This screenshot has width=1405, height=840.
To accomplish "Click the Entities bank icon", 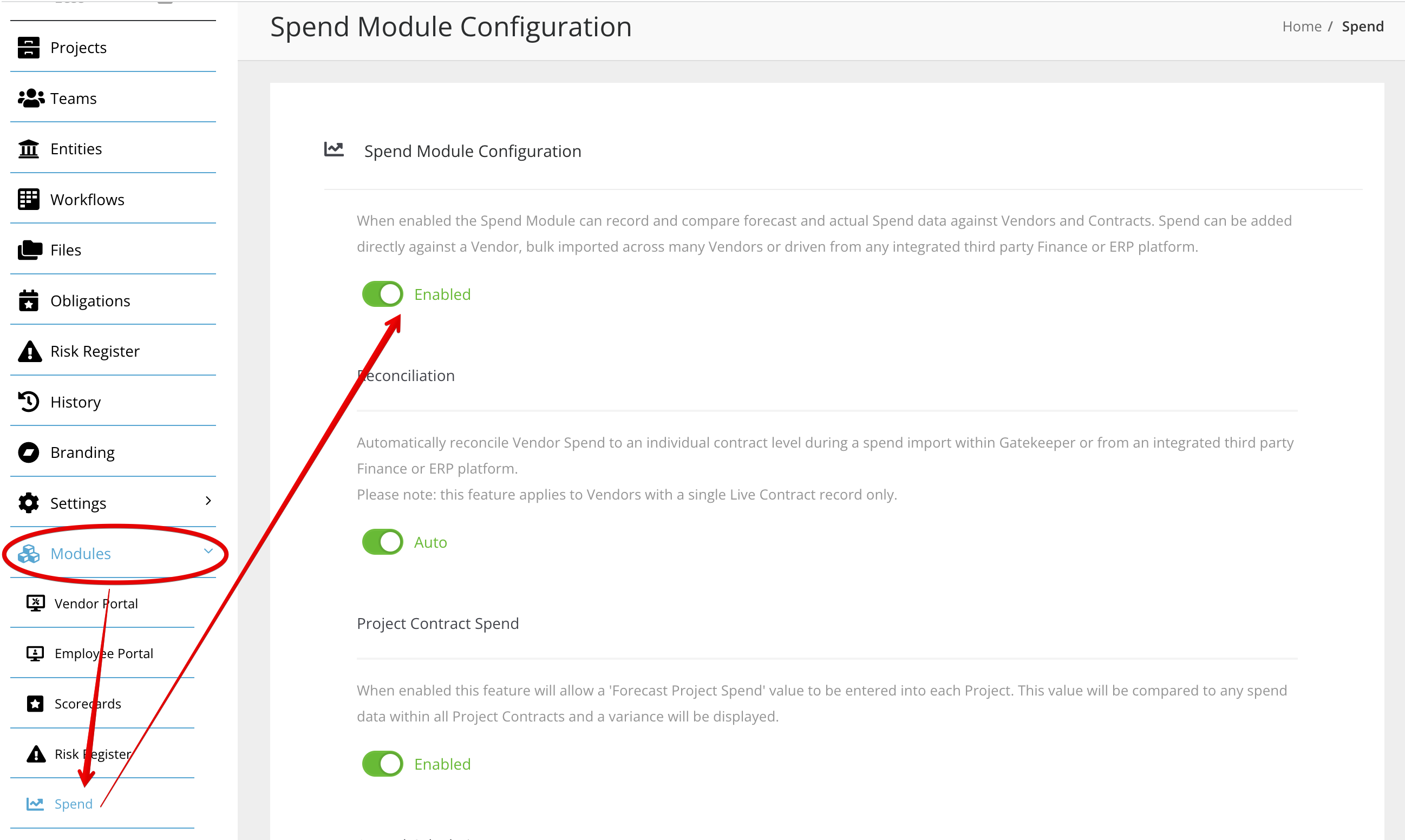I will click(28, 149).
